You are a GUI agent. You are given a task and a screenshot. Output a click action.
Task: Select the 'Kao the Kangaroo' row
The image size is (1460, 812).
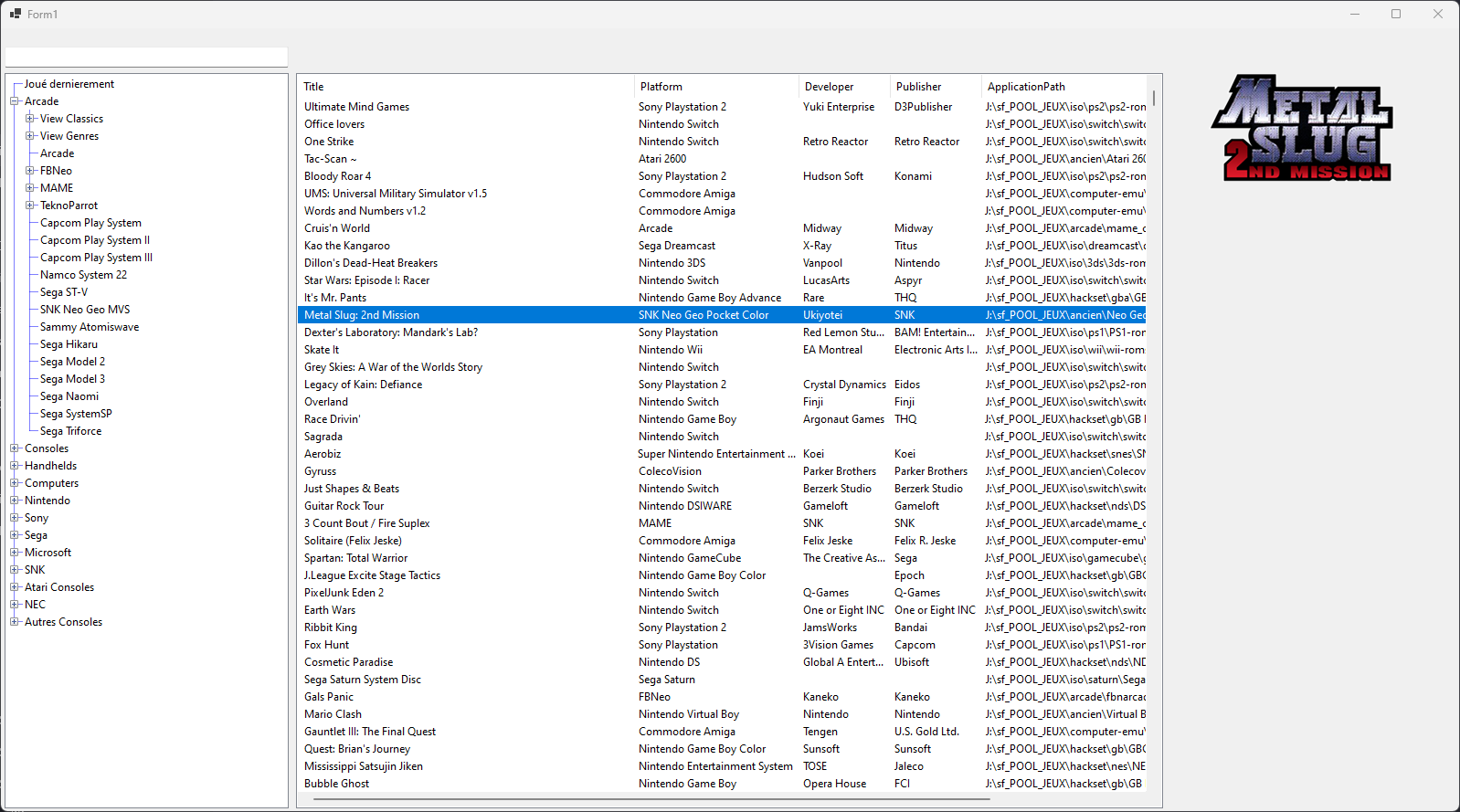[722, 246]
